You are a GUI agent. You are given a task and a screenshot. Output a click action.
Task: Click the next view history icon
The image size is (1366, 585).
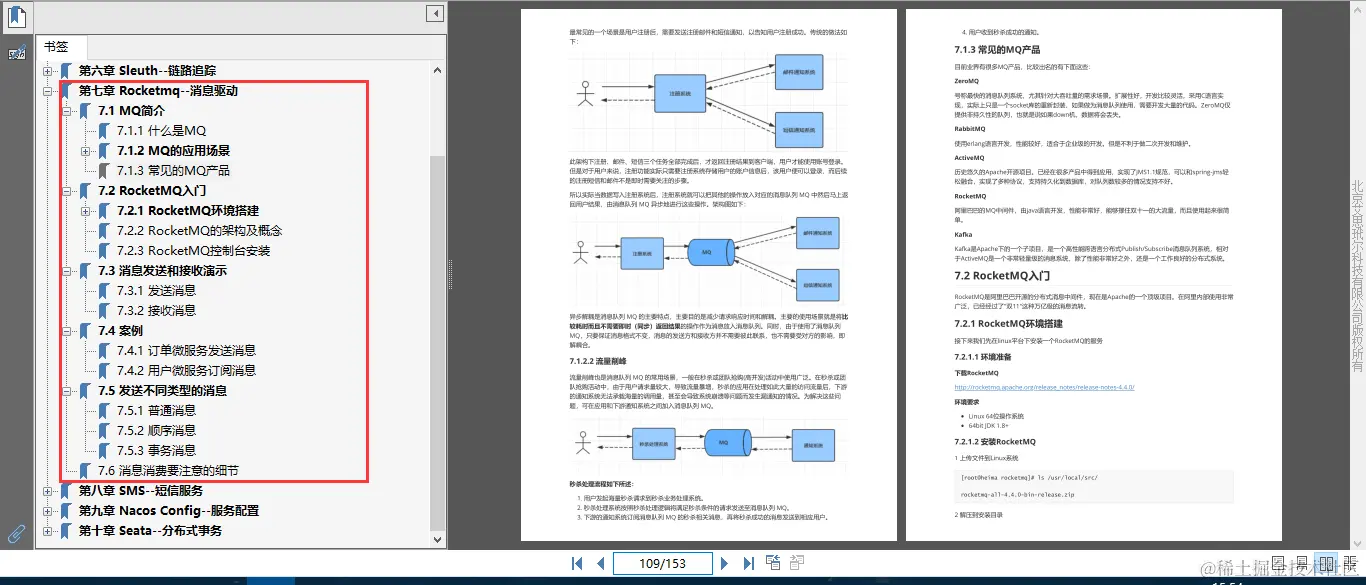coord(798,562)
